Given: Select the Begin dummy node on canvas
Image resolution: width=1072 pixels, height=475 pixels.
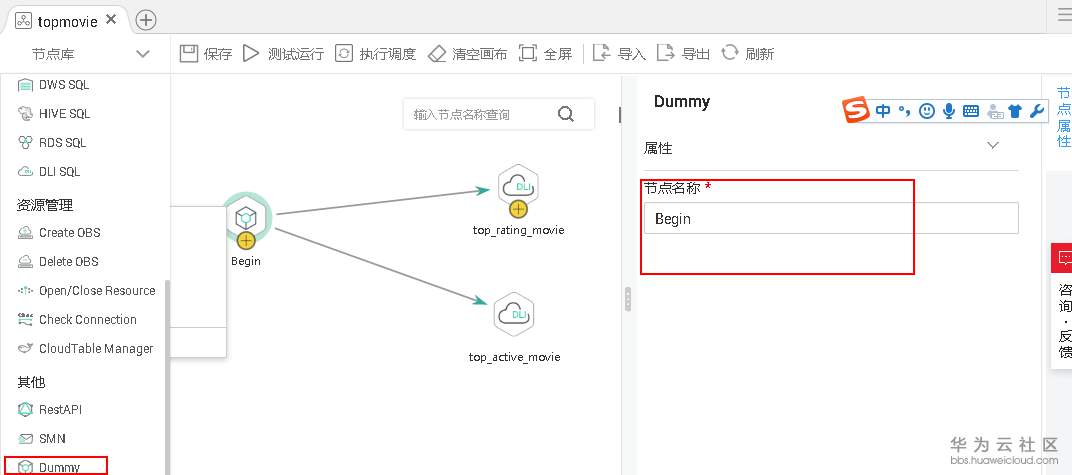Looking at the screenshot, I should (x=245, y=217).
